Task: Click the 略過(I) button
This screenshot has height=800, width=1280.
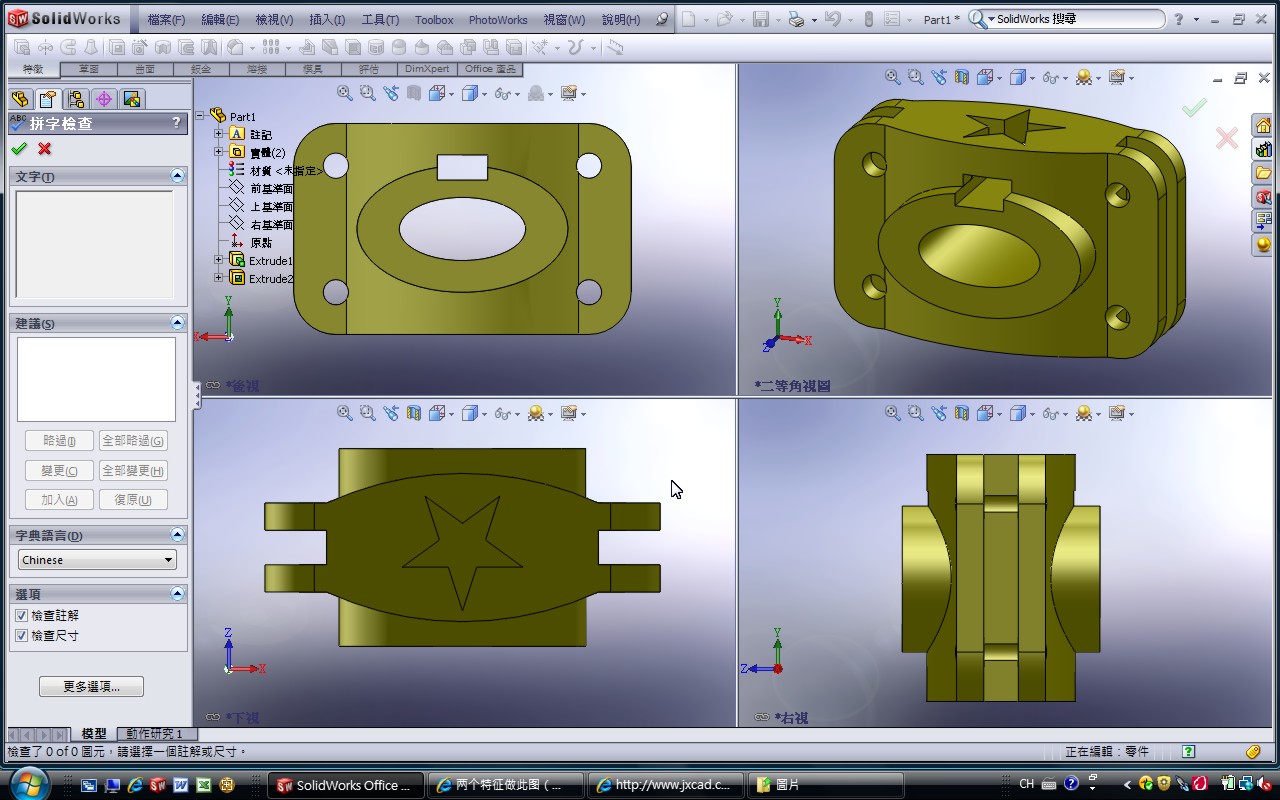Action: pyautogui.click(x=59, y=440)
